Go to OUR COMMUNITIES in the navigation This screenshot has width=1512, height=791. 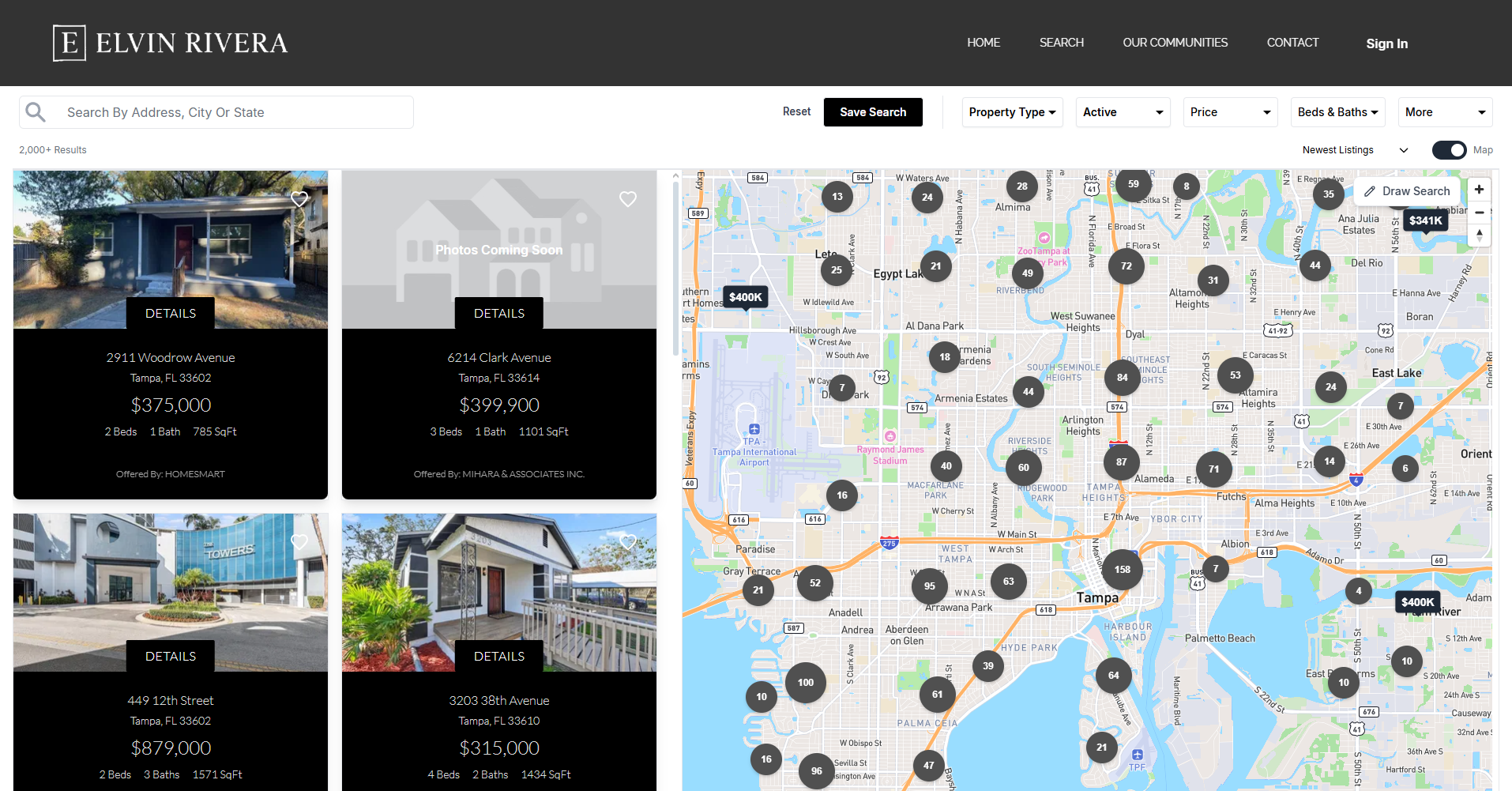click(1175, 43)
